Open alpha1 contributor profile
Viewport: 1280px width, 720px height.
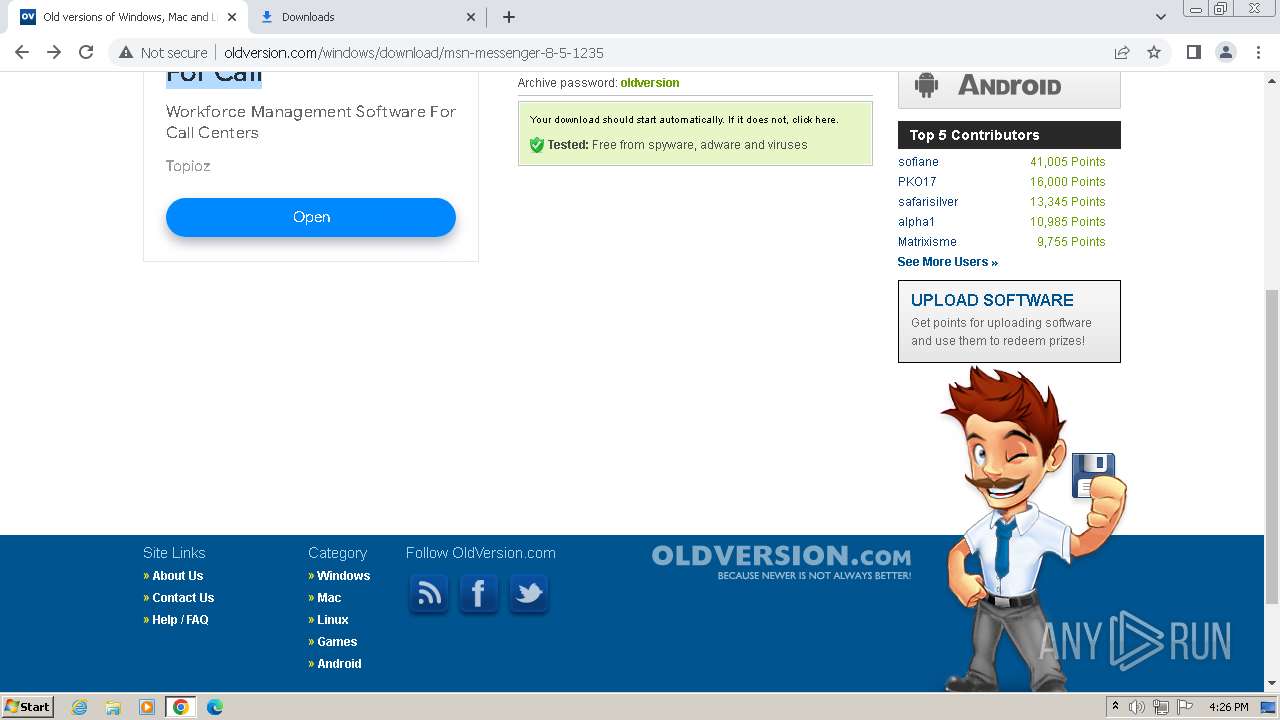coord(916,222)
